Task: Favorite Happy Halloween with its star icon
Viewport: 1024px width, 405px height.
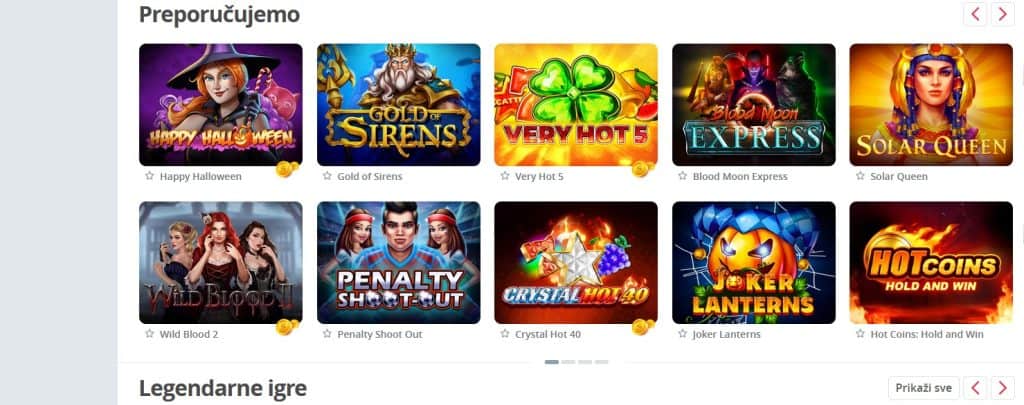Action: [x=150, y=176]
